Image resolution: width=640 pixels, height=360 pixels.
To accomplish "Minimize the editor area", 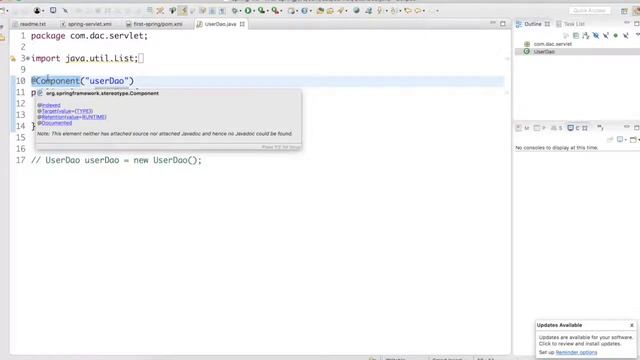I will pos(493,23).
